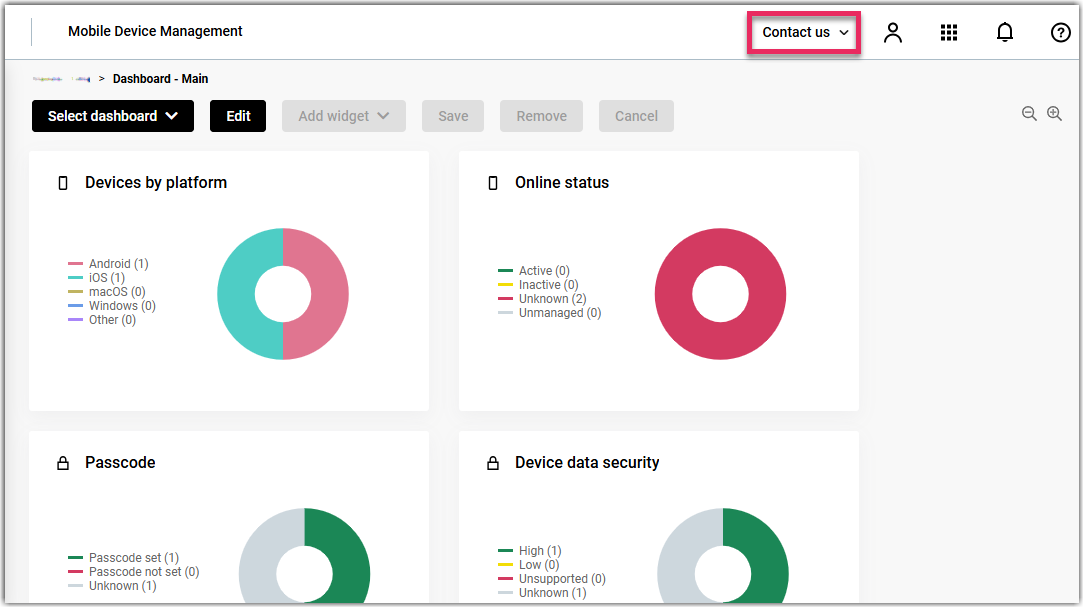Click the lock icon beside Device data security
This screenshot has height=608, width=1084.
click(x=493, y=463)
